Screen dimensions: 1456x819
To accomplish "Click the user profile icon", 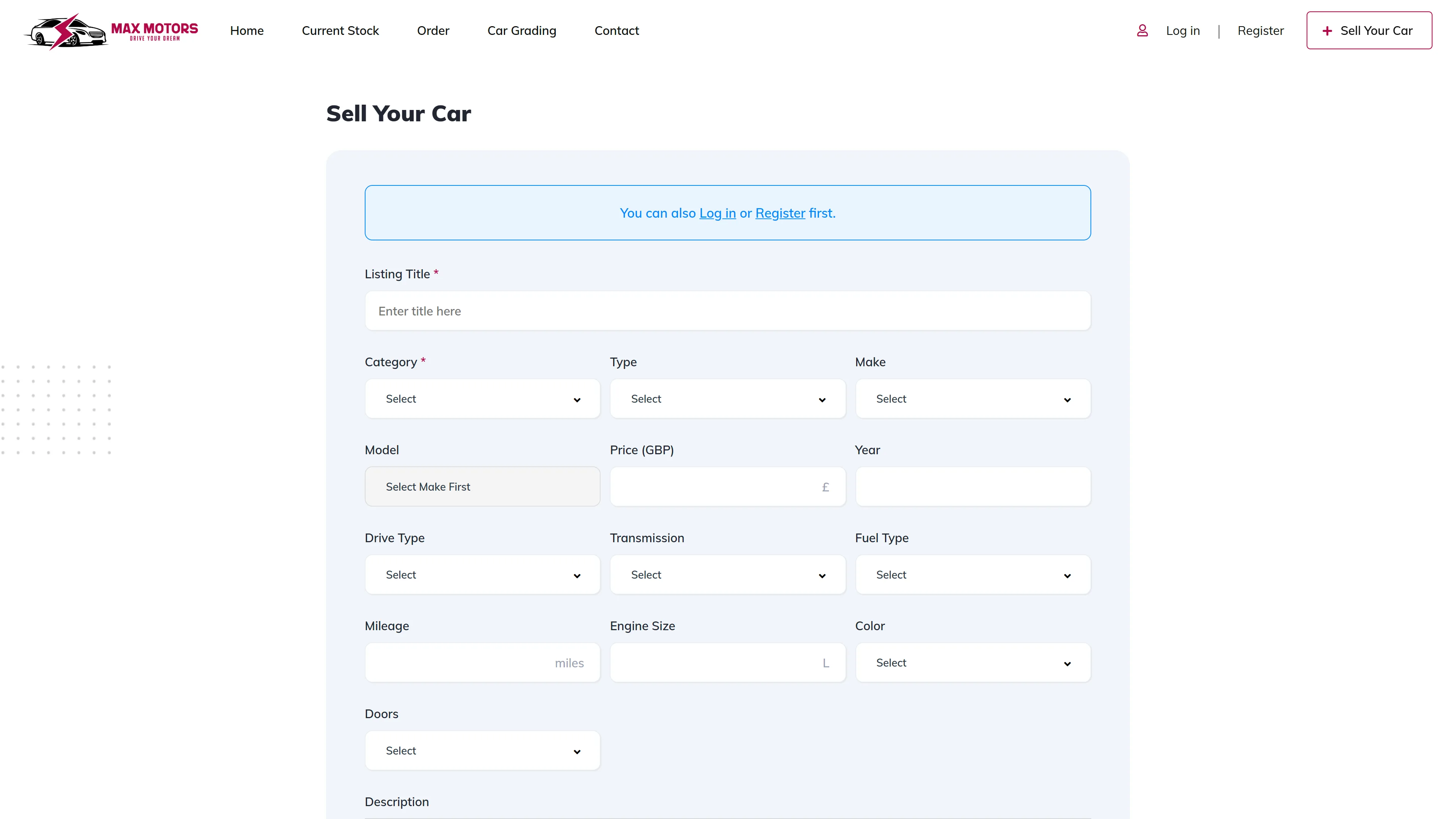I will pos(1142,30).
